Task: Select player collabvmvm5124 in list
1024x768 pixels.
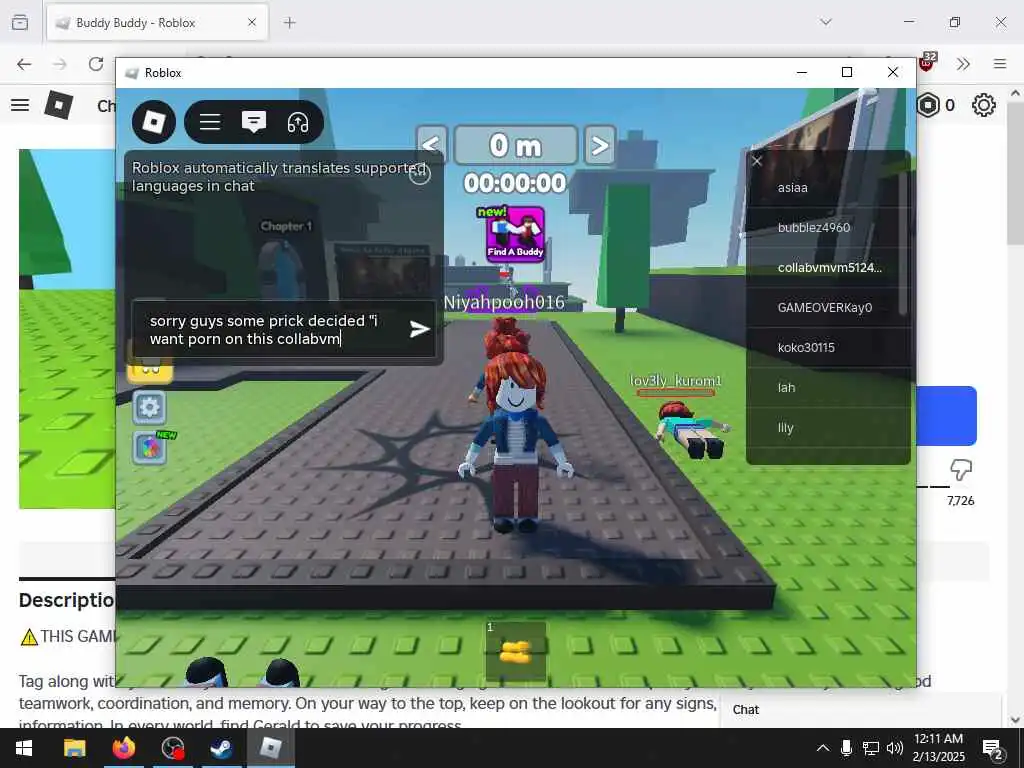Action: [x=828, y=268]
